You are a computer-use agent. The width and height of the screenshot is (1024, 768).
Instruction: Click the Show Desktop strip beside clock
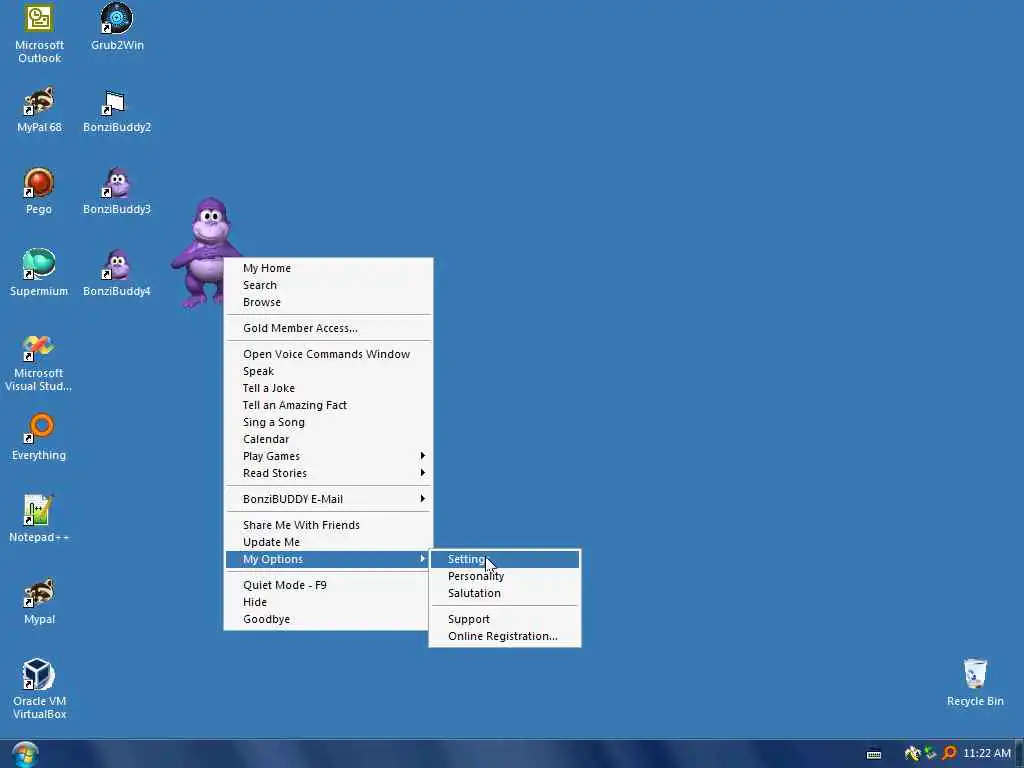(x=1019, y=754)
